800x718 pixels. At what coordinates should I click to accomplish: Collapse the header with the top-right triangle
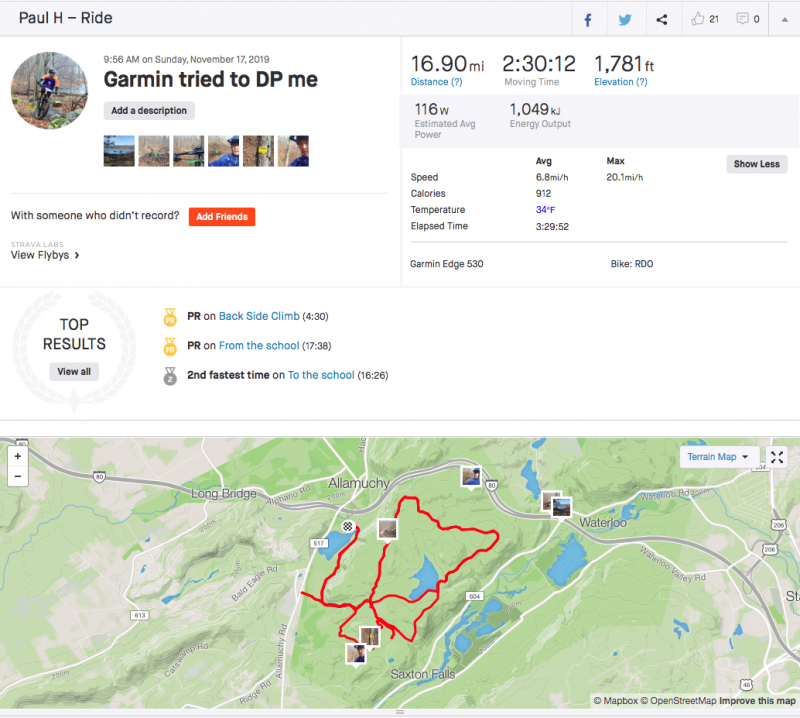click(783, 19)
